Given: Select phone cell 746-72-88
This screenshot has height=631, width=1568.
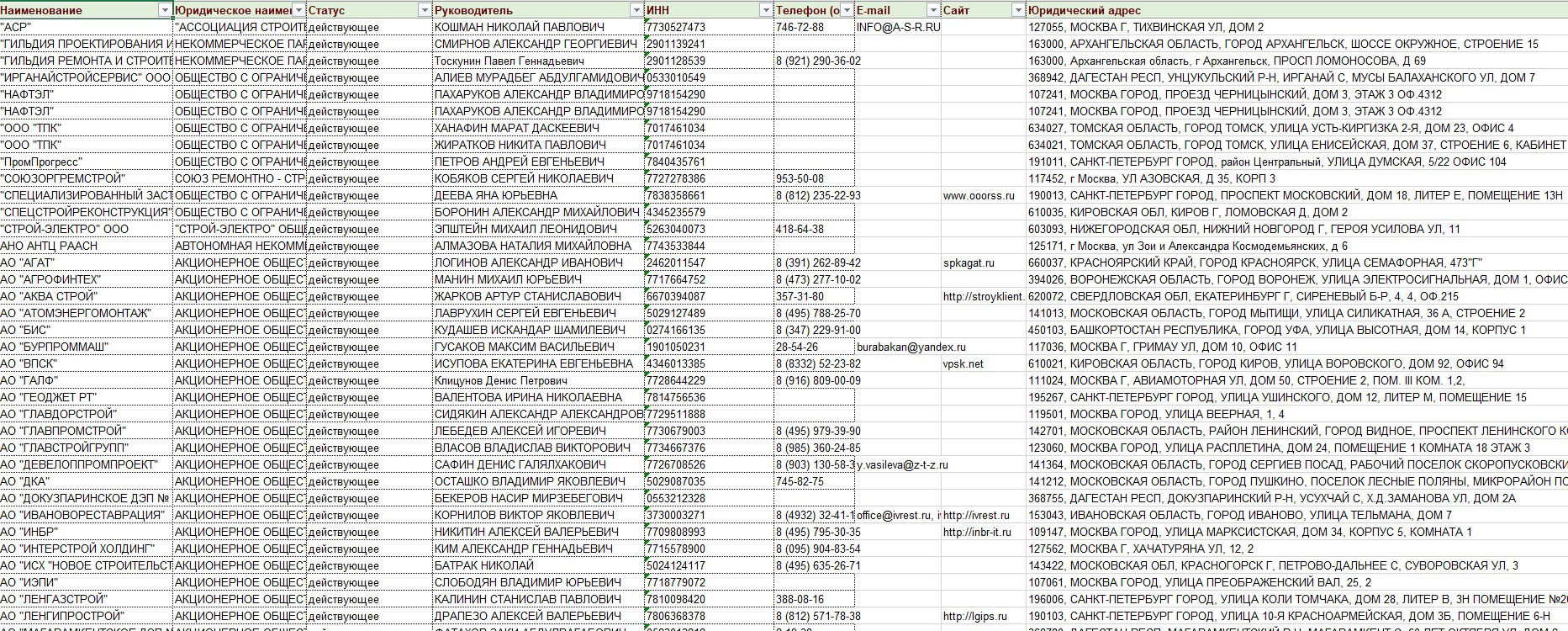Looking at the screenshot, I should (814, 27).
